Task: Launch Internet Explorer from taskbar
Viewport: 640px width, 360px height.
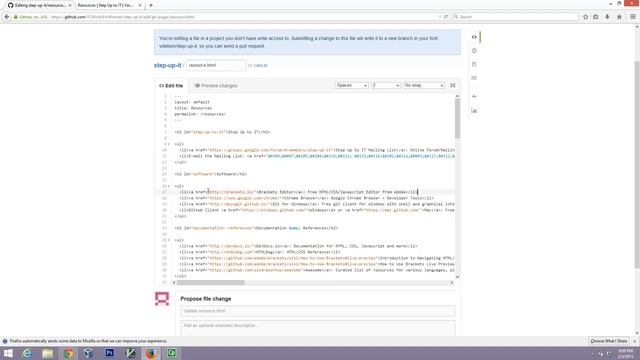Action: (27, 353)
